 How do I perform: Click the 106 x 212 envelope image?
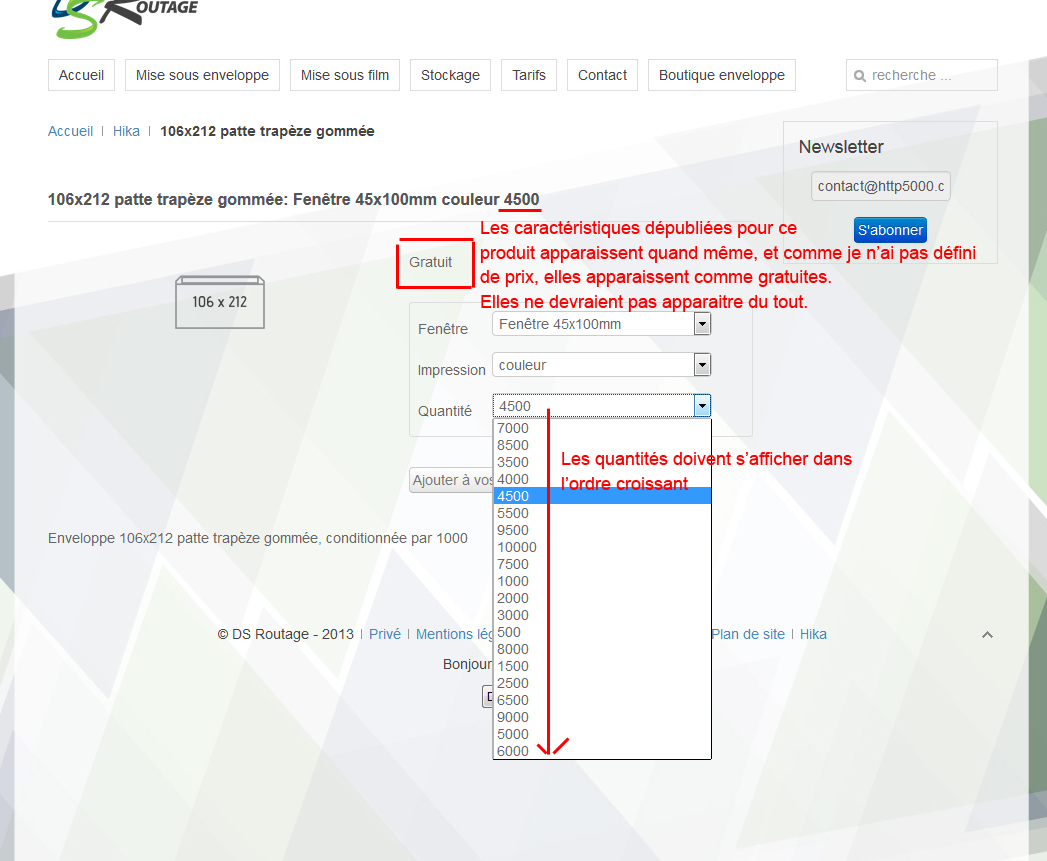coord(220,302)
